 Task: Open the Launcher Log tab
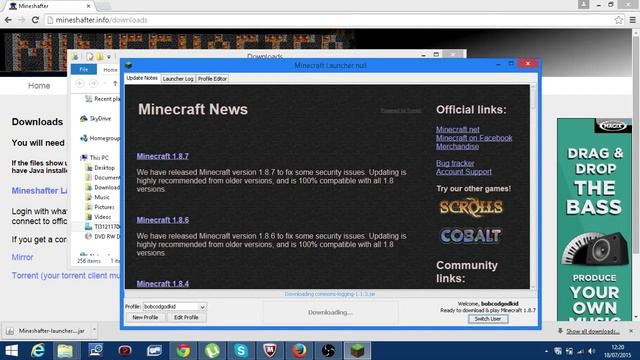coord(178,79)
